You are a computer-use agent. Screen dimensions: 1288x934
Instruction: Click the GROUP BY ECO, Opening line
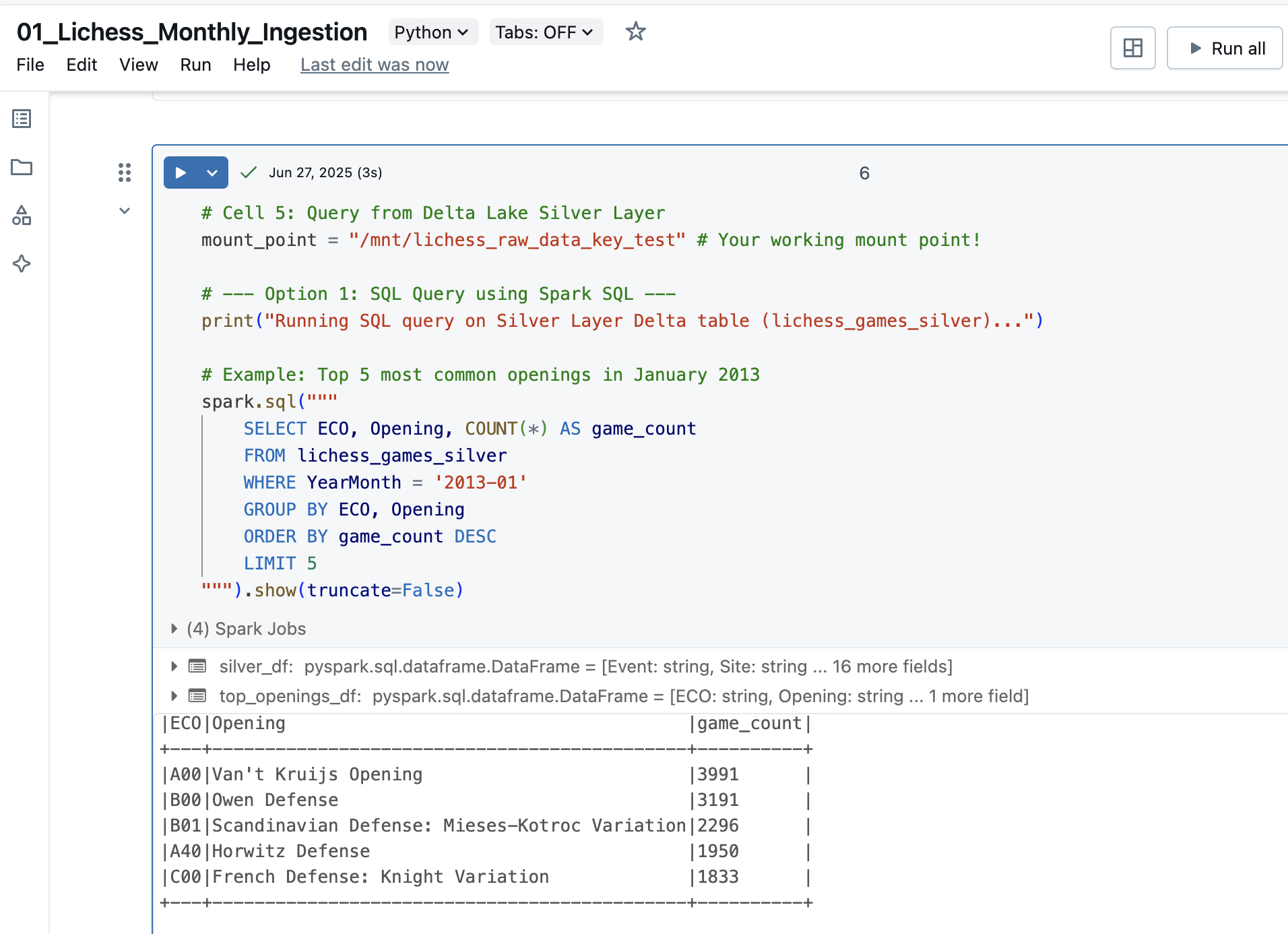(354, 509)
